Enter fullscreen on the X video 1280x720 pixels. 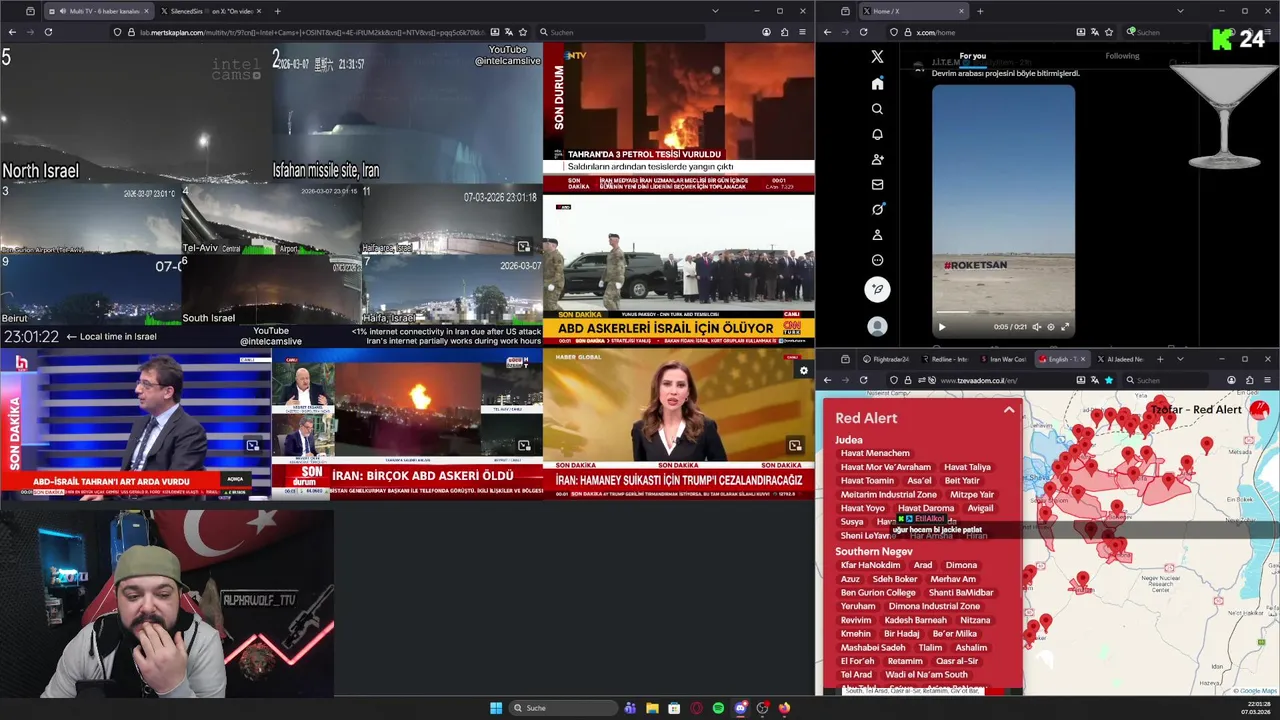[x=1065, y=327]
